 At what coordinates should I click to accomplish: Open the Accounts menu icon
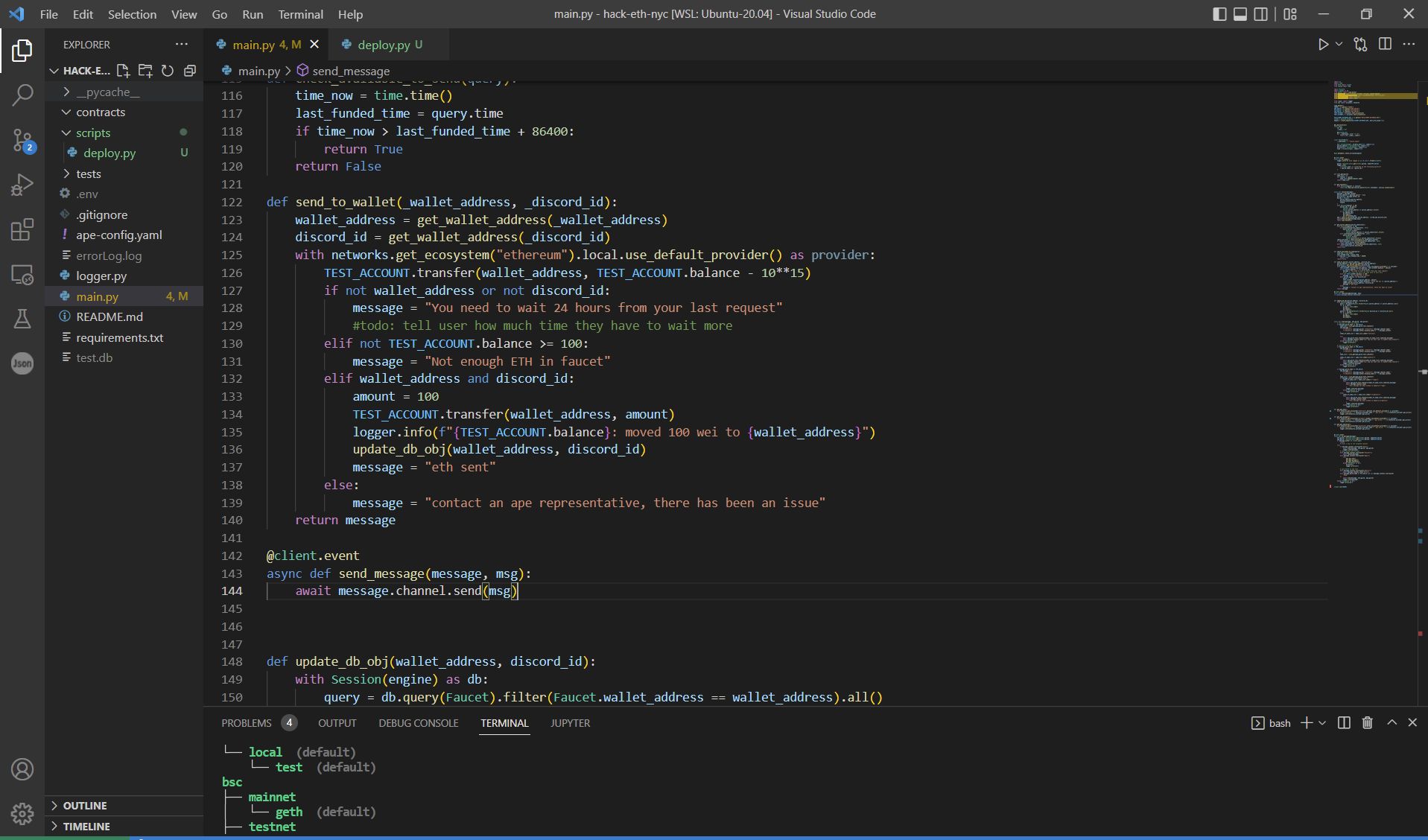pos(22,769)
